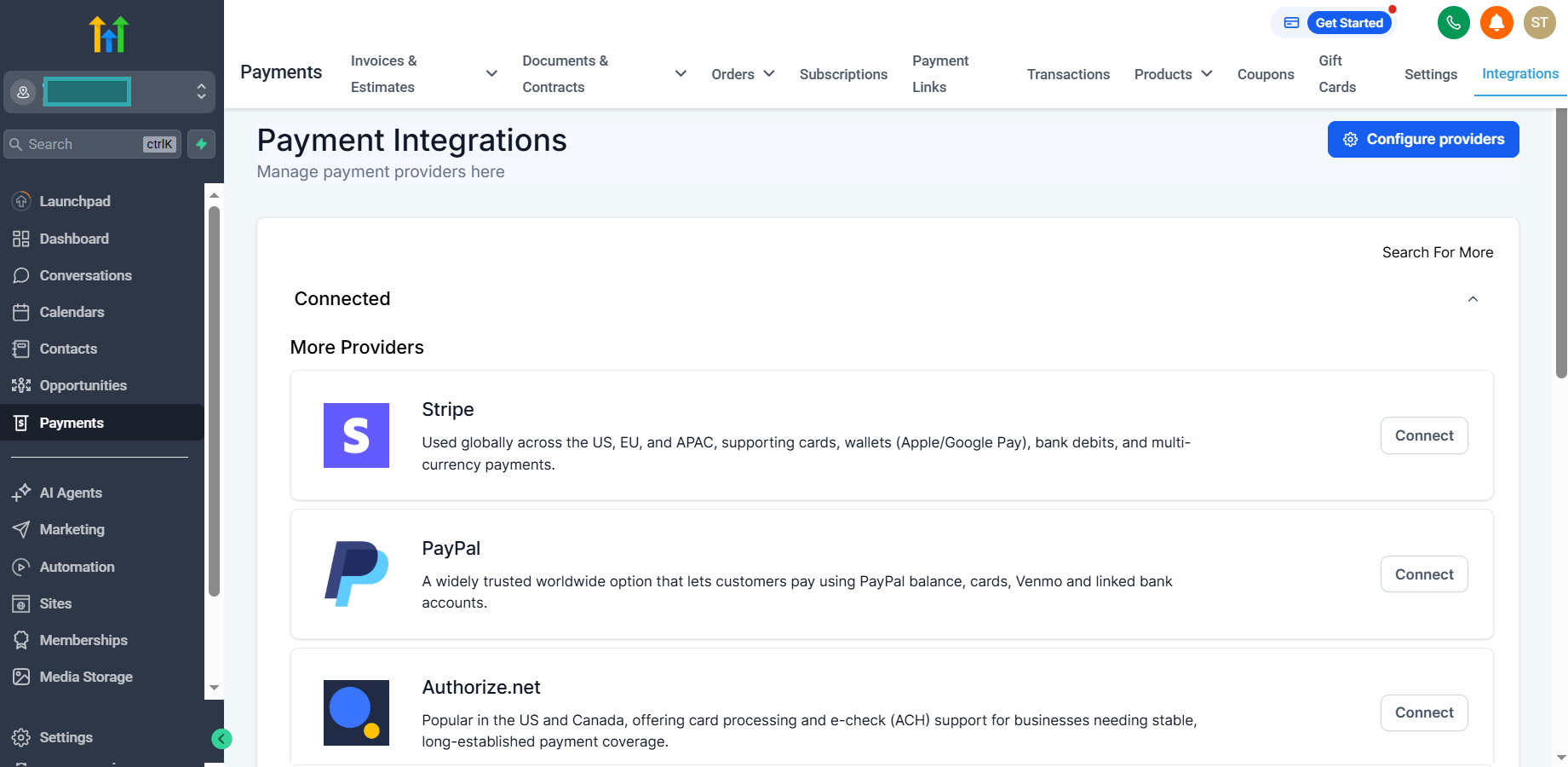
Task: Open the account switcher dropdown
Action: coord(109,92)
